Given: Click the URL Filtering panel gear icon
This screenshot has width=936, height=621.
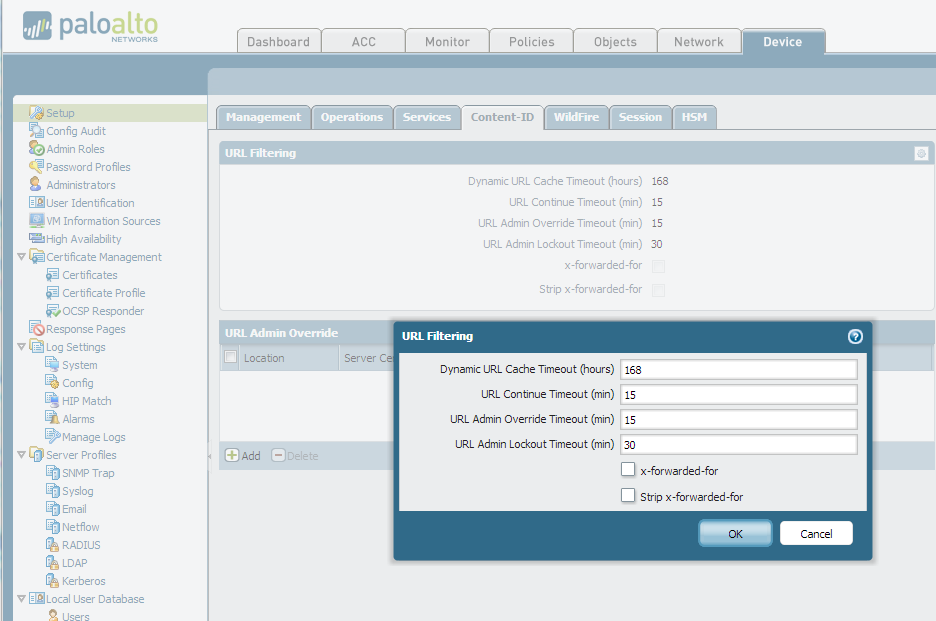Looking at the screenshot, I should click(921, 153).
